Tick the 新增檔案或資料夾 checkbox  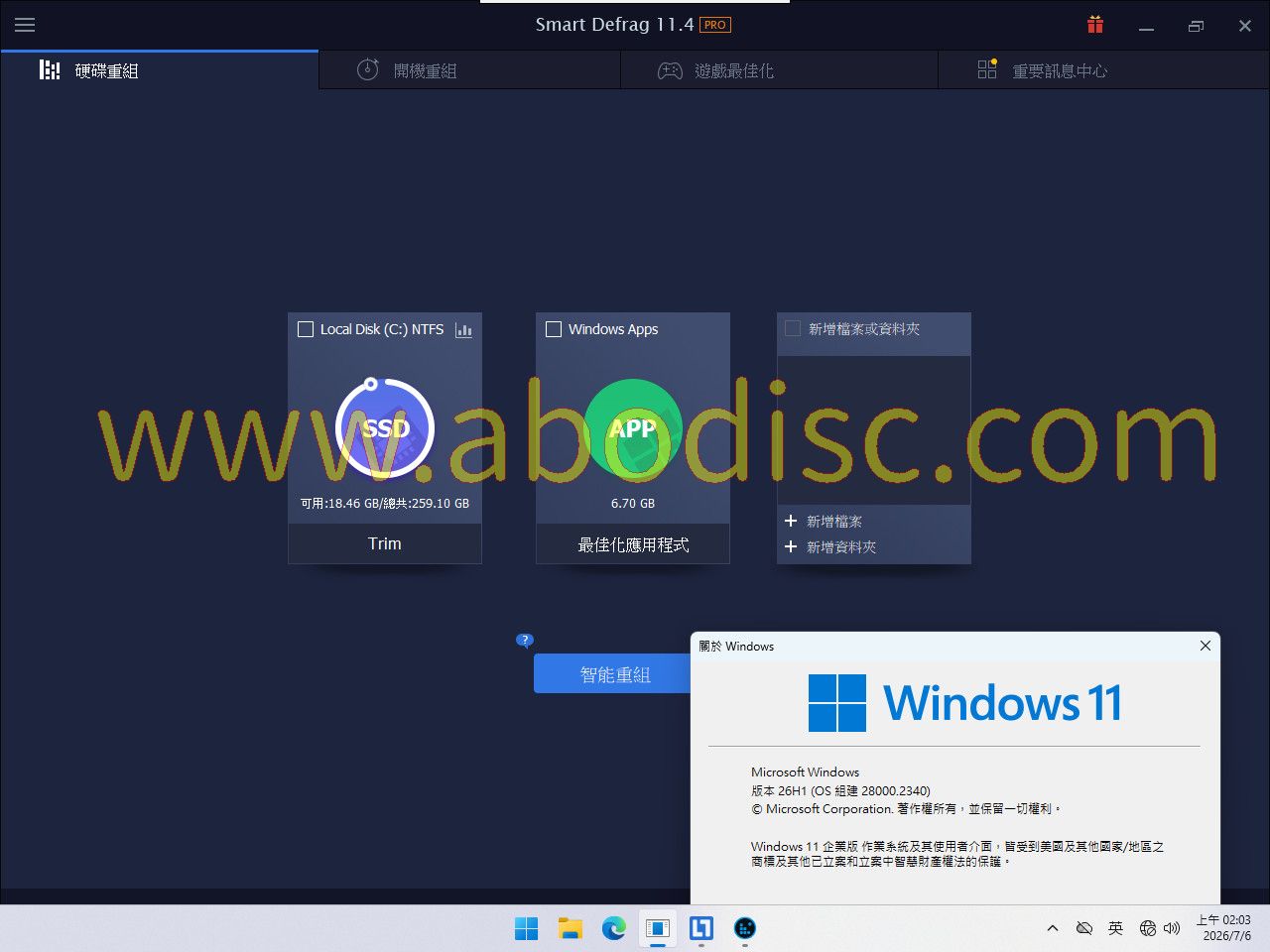793,328
